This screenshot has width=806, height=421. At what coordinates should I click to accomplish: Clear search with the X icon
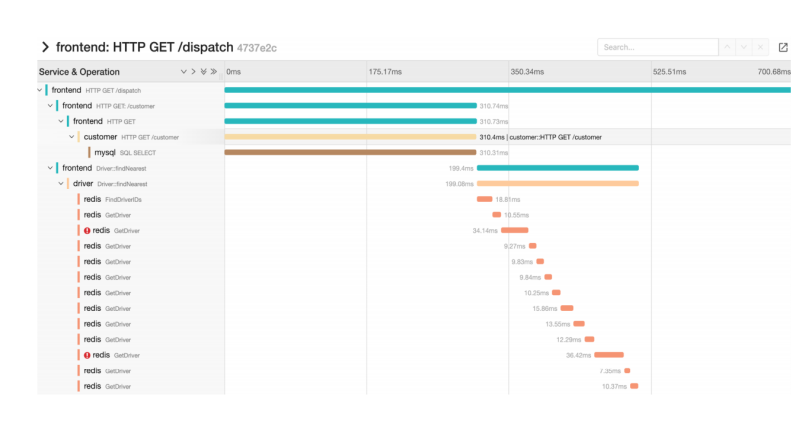click(760, 47)
